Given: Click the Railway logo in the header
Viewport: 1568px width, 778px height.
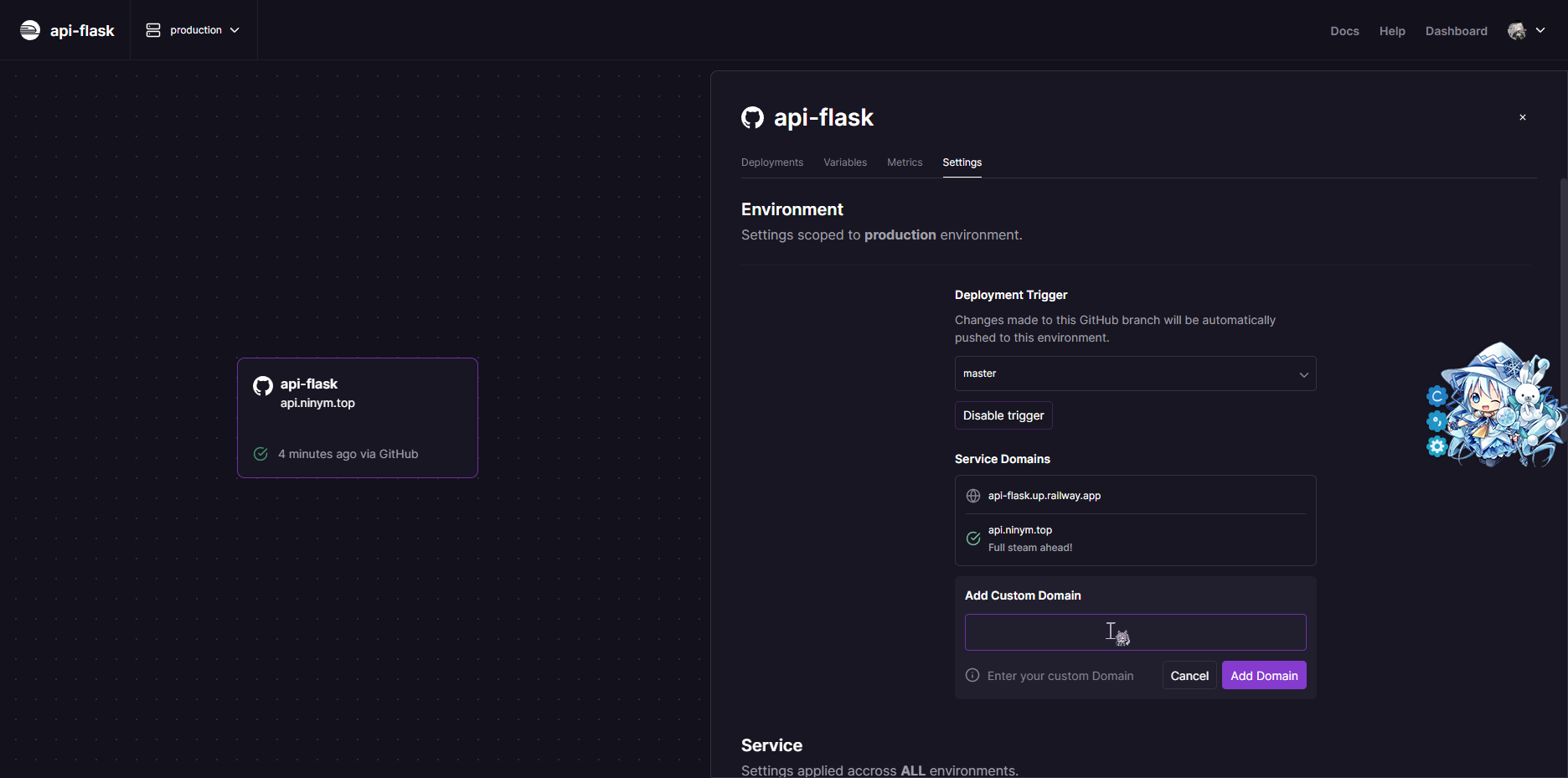Looking at the screenshot, I should pos(30,30).
